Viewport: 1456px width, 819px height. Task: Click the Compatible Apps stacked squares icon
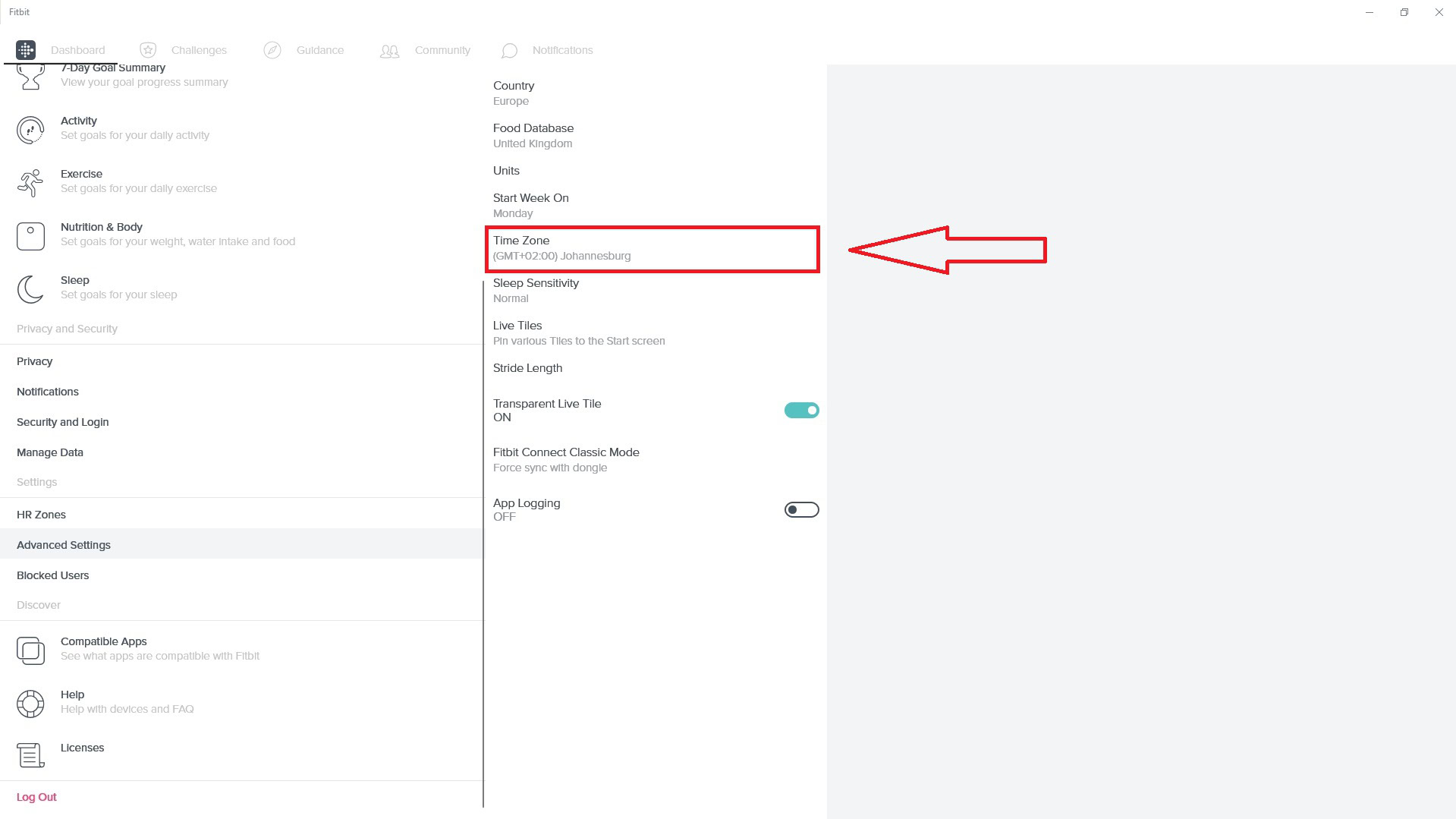point(30,650)
